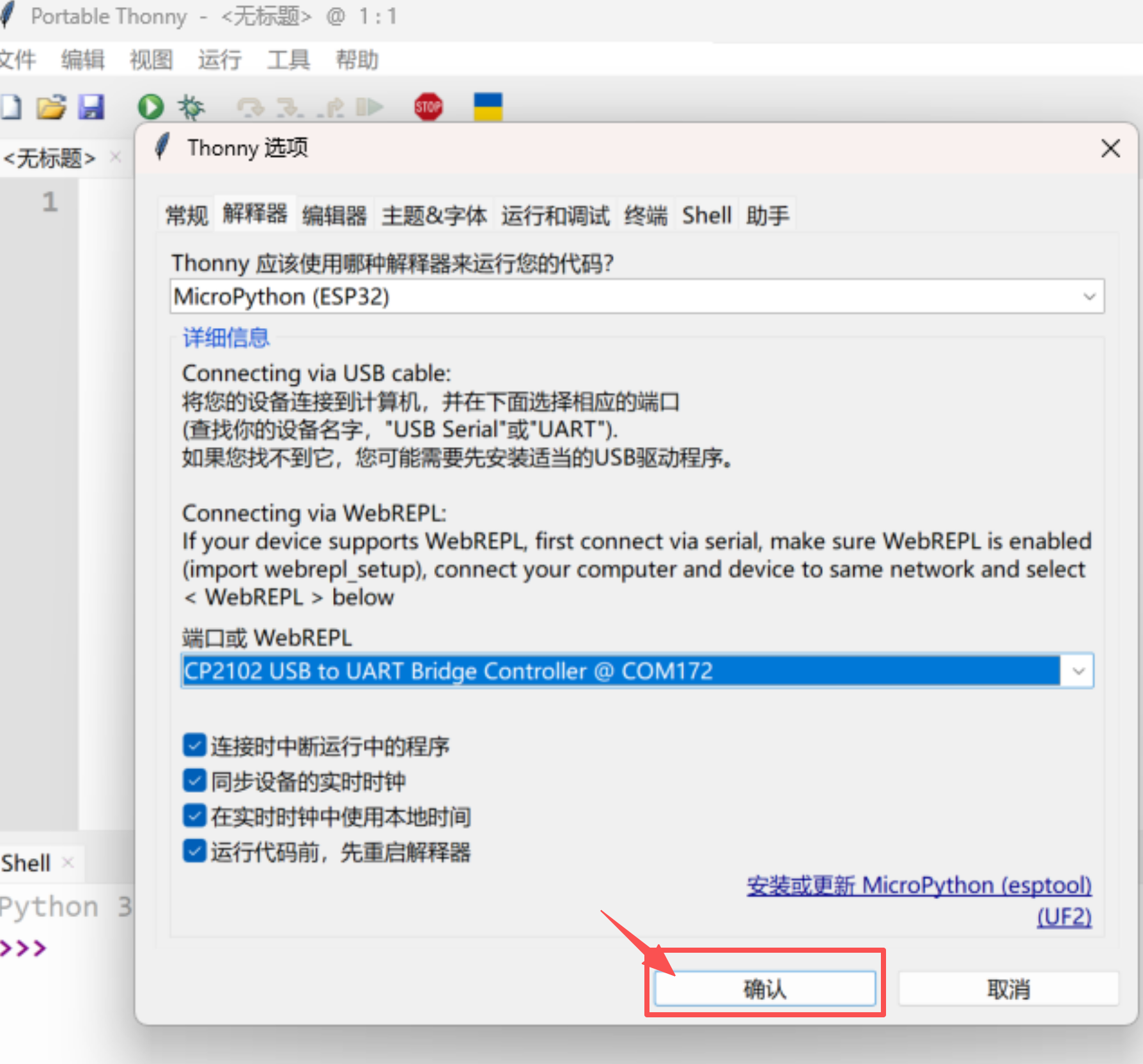The height and width of the screenshot is (1064, 1143).
Task: Open the 运行 menu
Action: click(x=219, y=60)
